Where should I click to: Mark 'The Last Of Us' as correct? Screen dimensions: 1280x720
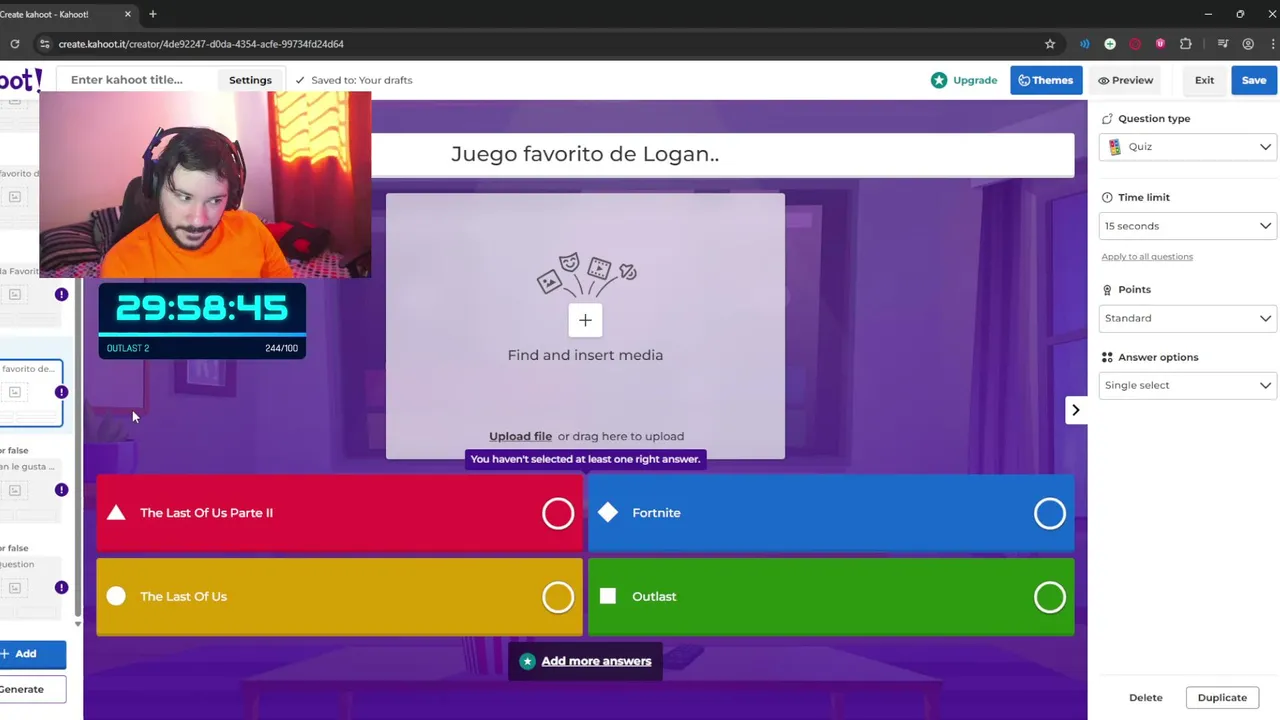click(558, 597)
